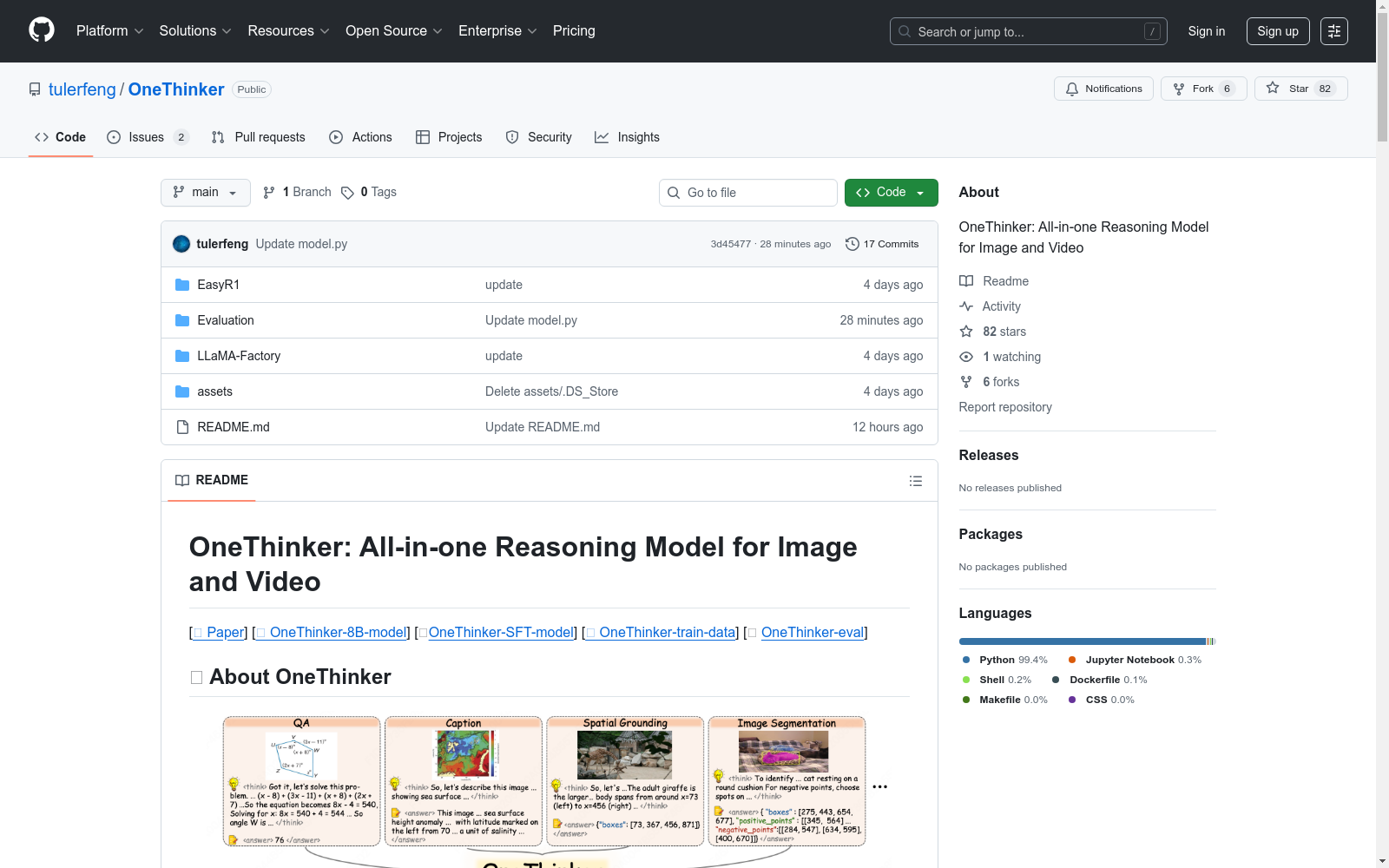Switch to the Actions tab
This screenshot has height=868, width=1389.
point(361,137)
